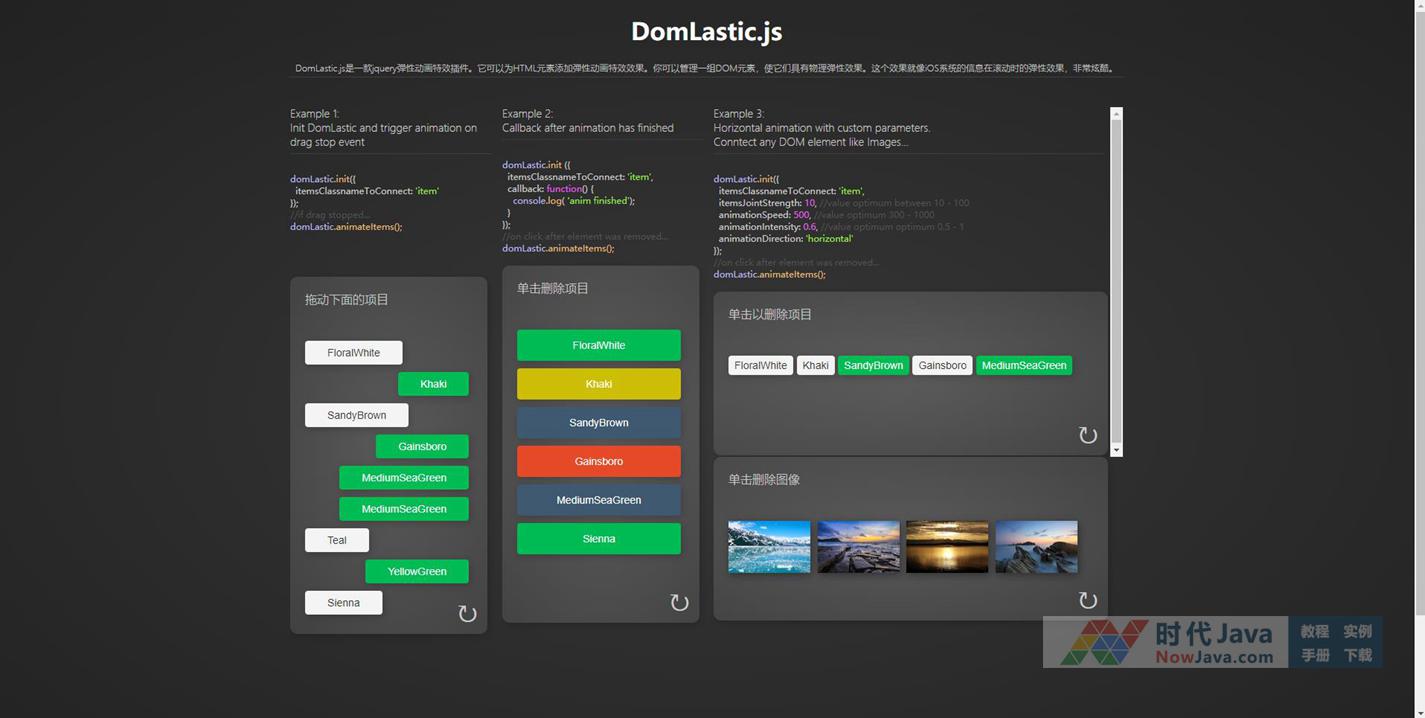Click the vertical scrollbar thumb beside Example 3
Viewport: 1425px width, 718px height.
[1117, 280]
